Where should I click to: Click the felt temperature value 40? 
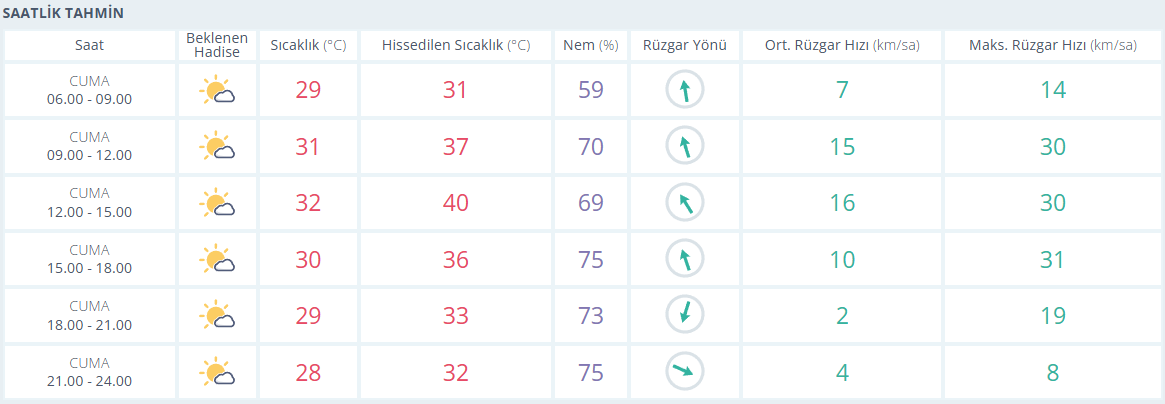pyautogui.click(x=455, y=203)
